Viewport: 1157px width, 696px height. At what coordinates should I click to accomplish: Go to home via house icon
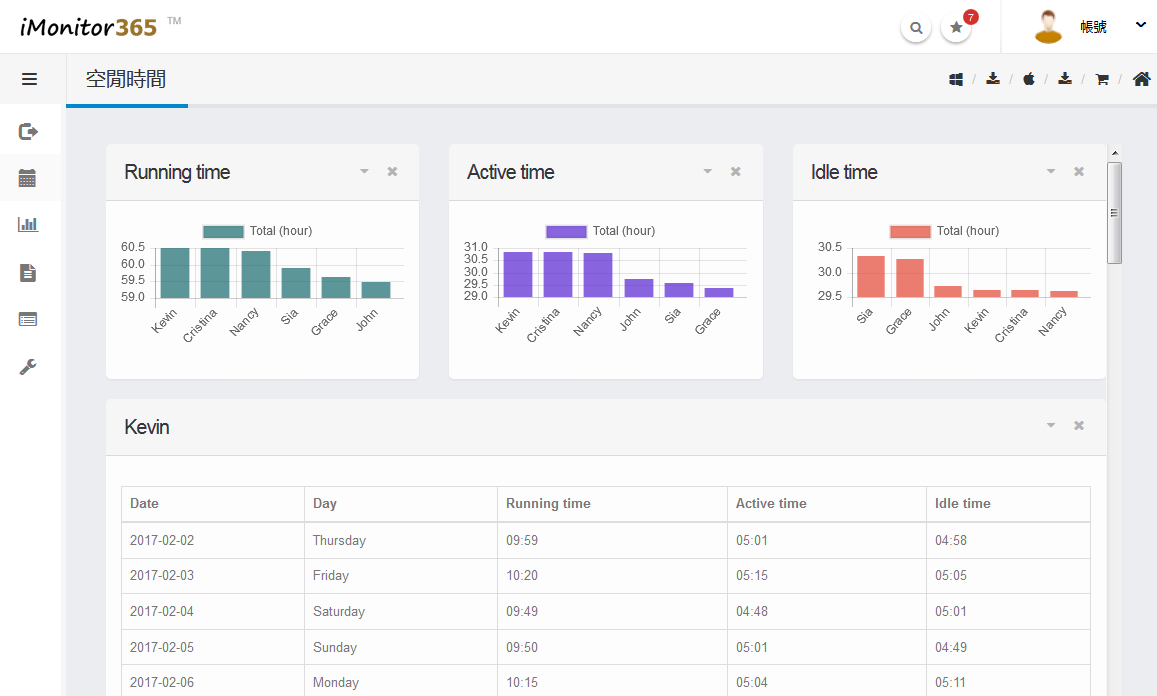pyautogui.click(x=1141, y=79)
